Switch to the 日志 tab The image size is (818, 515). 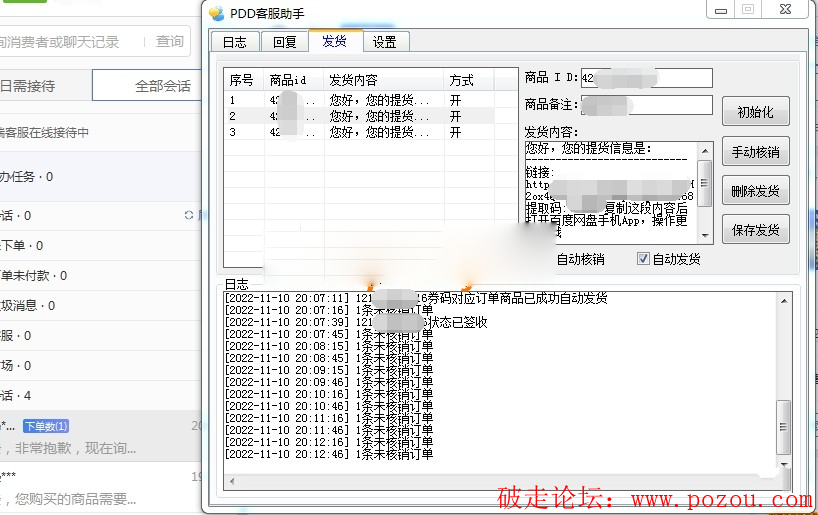(235, 42)
